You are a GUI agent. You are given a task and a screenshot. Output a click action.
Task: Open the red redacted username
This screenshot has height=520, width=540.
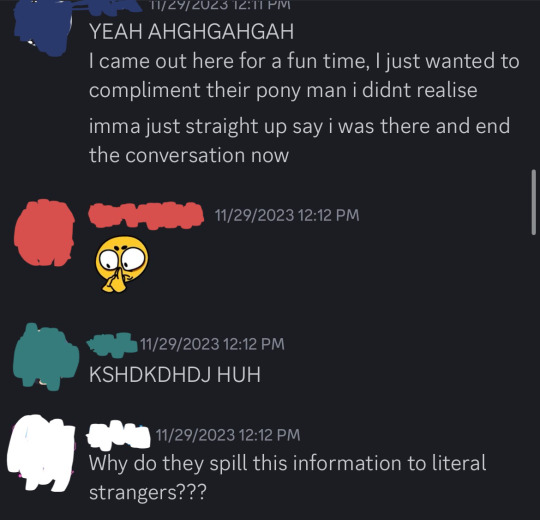point(146,216)
